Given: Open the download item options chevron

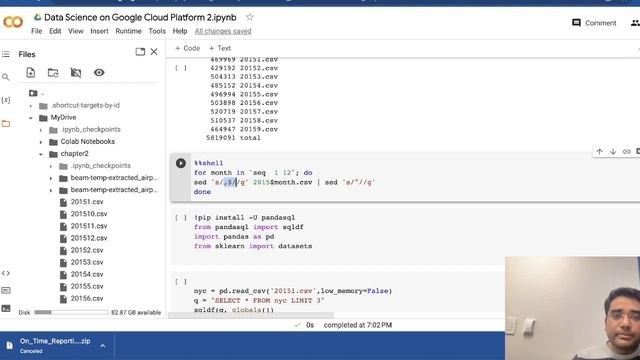Looking at the screenshot, I should click(x=102, y=346).
